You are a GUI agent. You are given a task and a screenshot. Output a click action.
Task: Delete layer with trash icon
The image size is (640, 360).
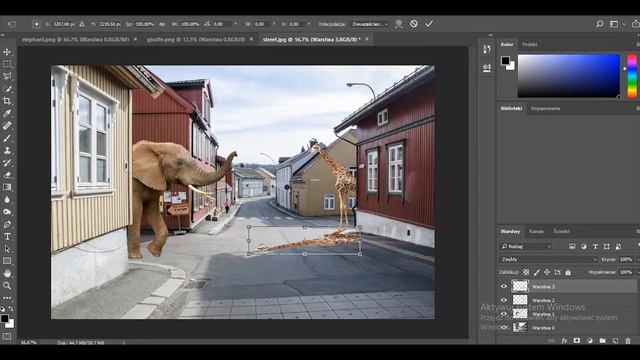click(628, 340)
